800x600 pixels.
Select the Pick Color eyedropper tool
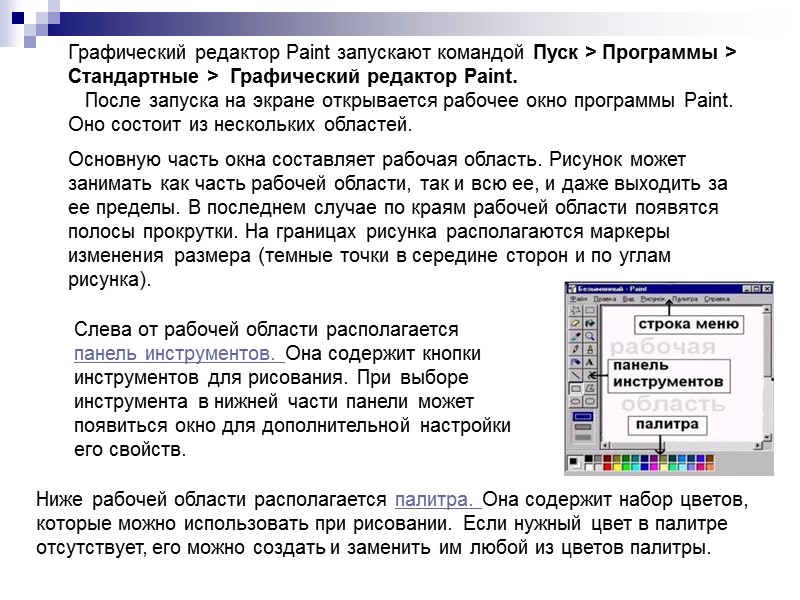click(575, 336)
